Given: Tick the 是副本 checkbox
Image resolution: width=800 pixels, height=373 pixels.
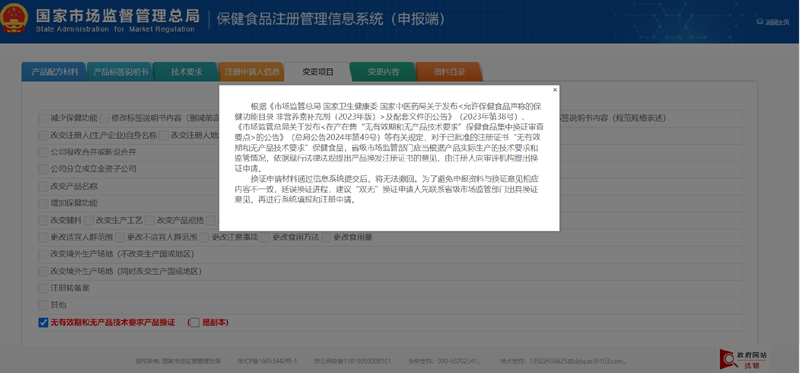Looking at the screenshot, I should click(x=194, y=322).
